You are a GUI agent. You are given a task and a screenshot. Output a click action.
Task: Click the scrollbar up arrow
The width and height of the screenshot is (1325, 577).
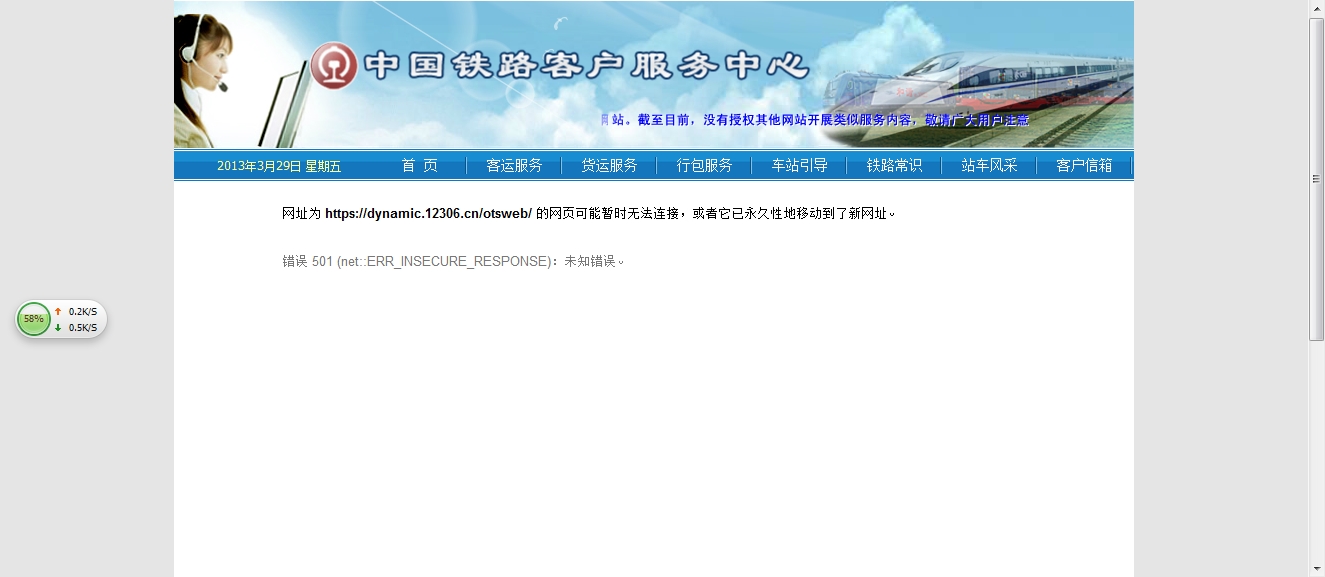(1317, 9)
